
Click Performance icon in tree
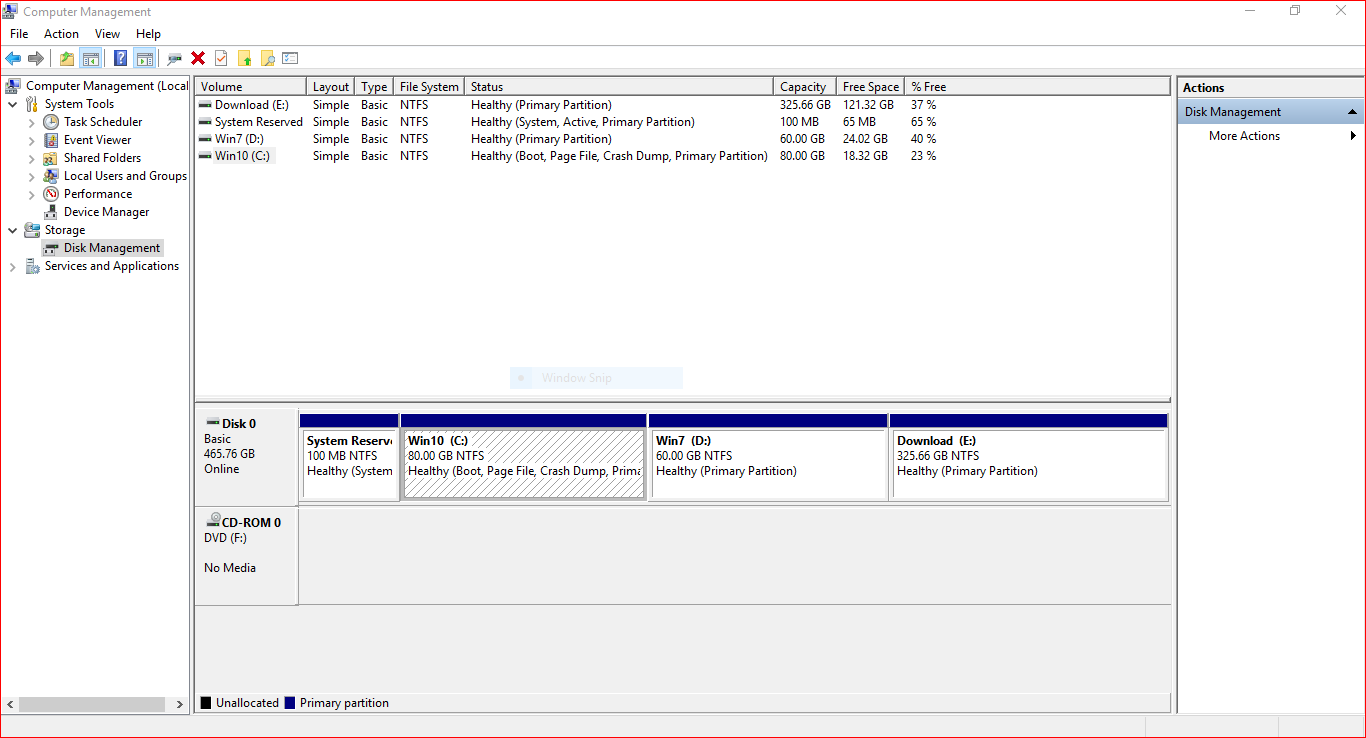click(x=51, y=194)
